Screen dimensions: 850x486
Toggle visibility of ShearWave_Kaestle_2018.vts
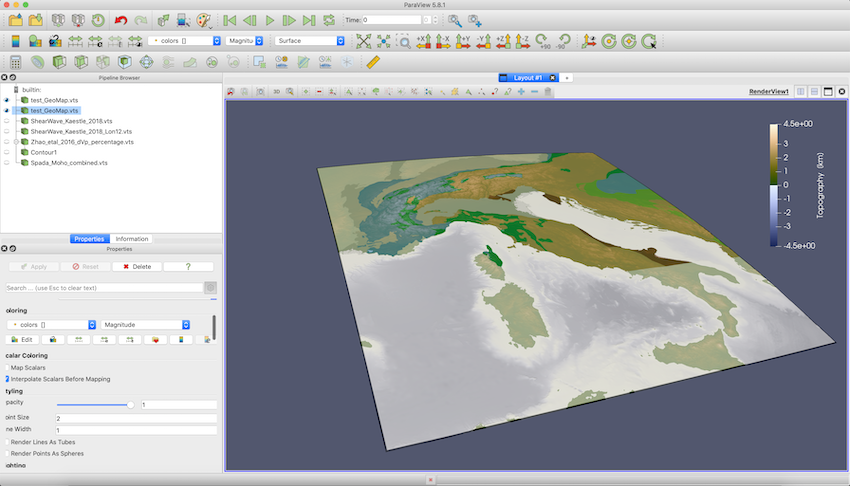point(8,121)
